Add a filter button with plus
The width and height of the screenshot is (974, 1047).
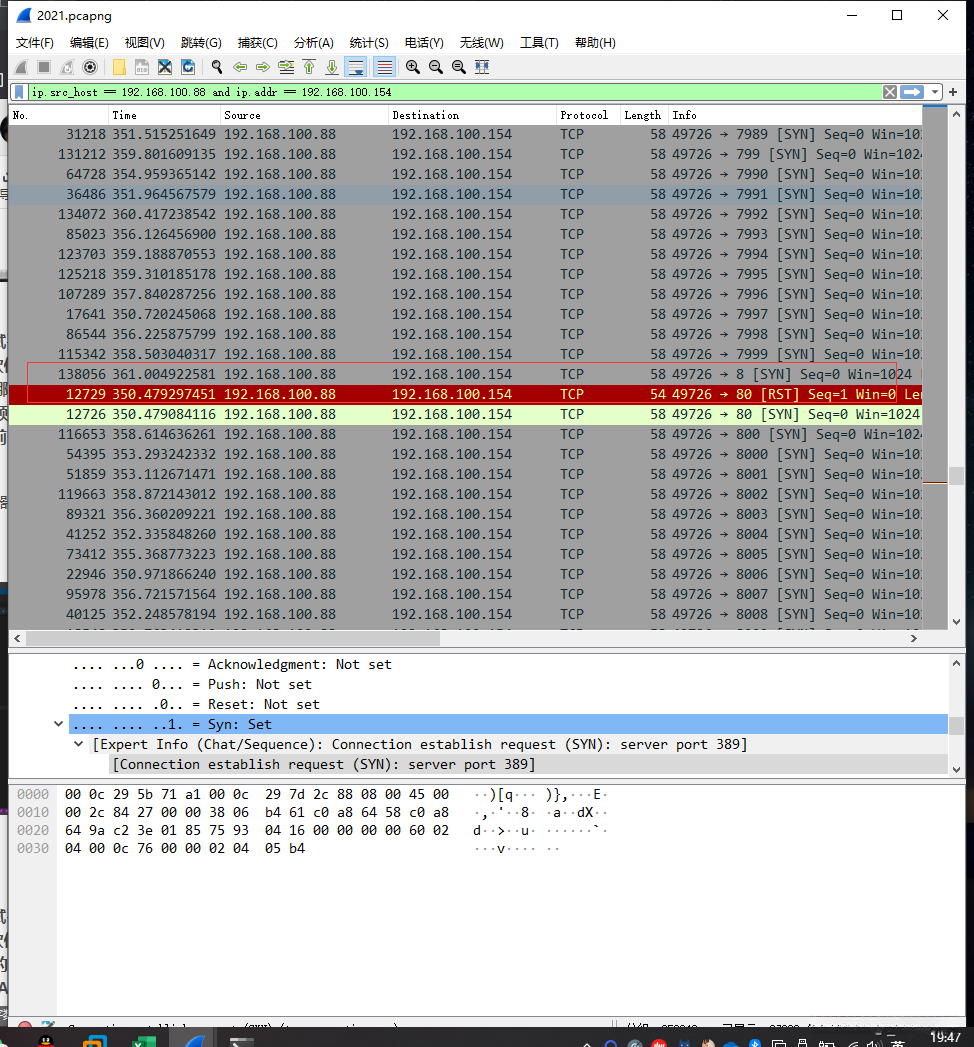click(953, 92)
